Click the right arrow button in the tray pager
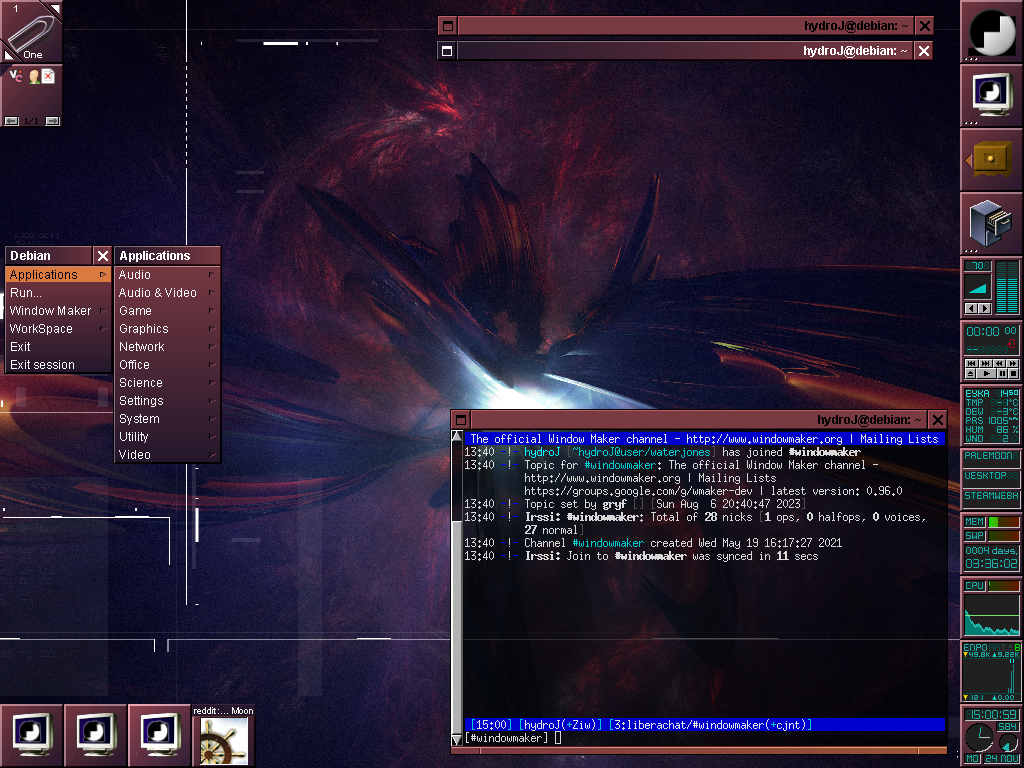The width and height of the screenshot is (1024, 768). (52, 121)
